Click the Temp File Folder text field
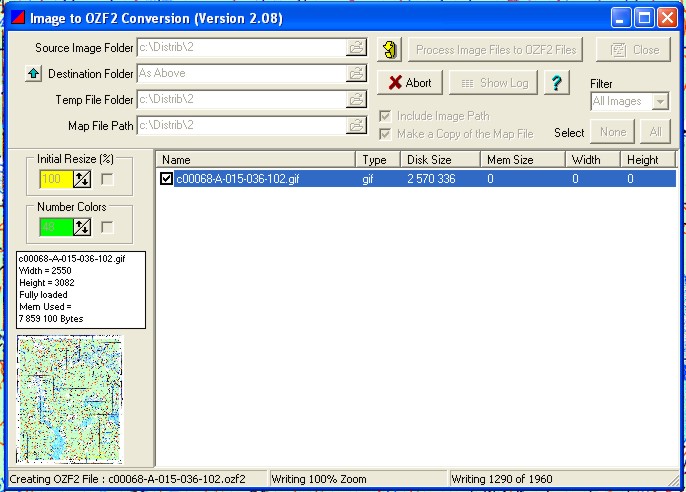 [x=242, y=99]
